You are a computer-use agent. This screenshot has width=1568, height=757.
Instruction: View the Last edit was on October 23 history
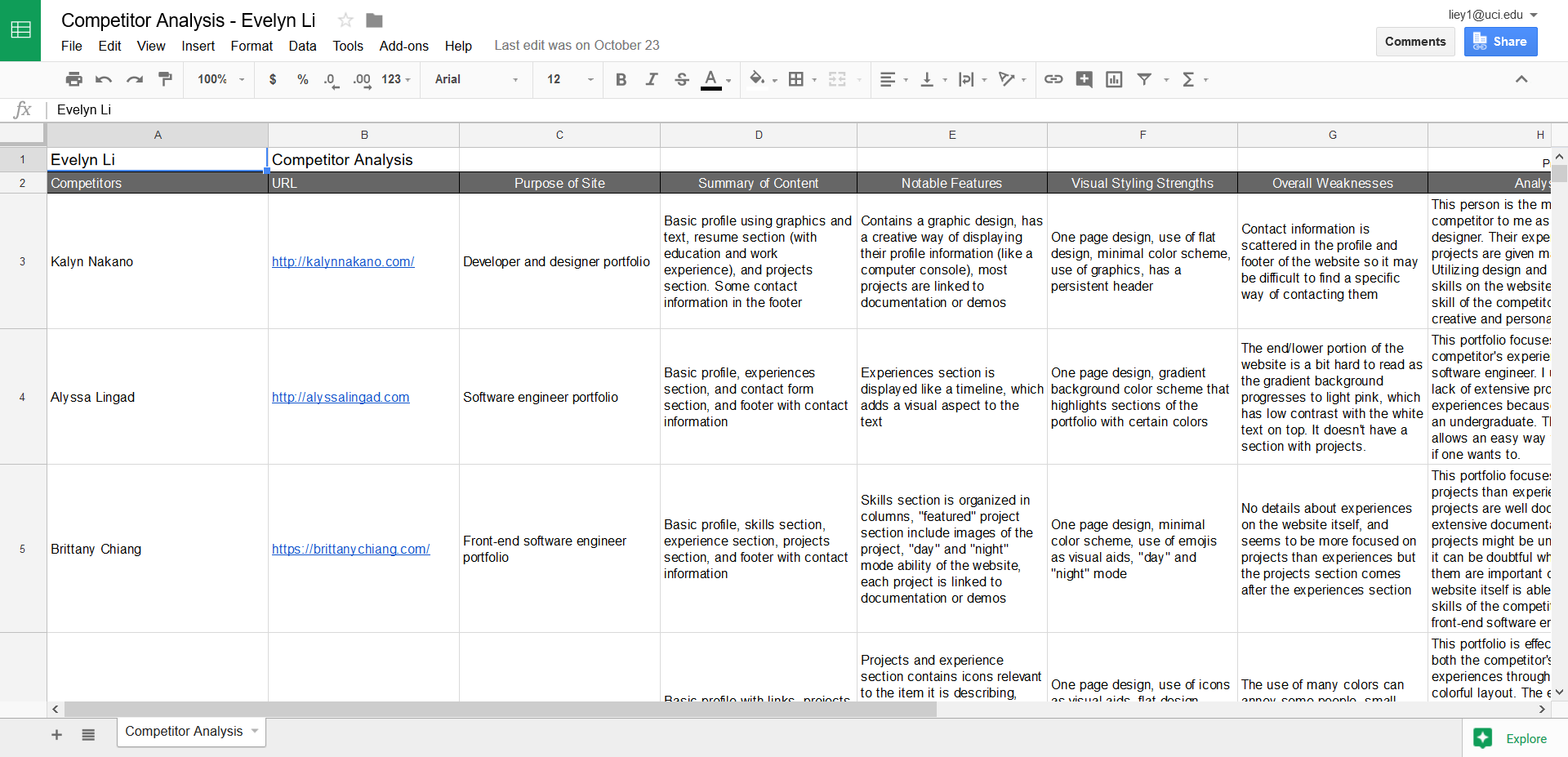tap(577, 46)
